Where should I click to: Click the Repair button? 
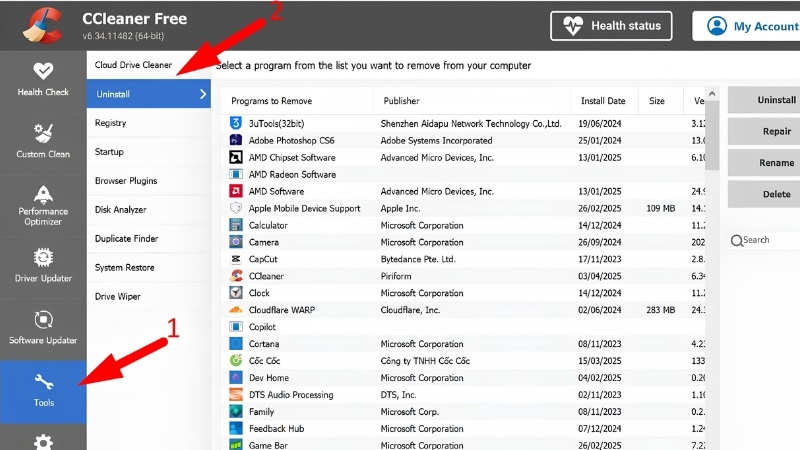point(764,132)
